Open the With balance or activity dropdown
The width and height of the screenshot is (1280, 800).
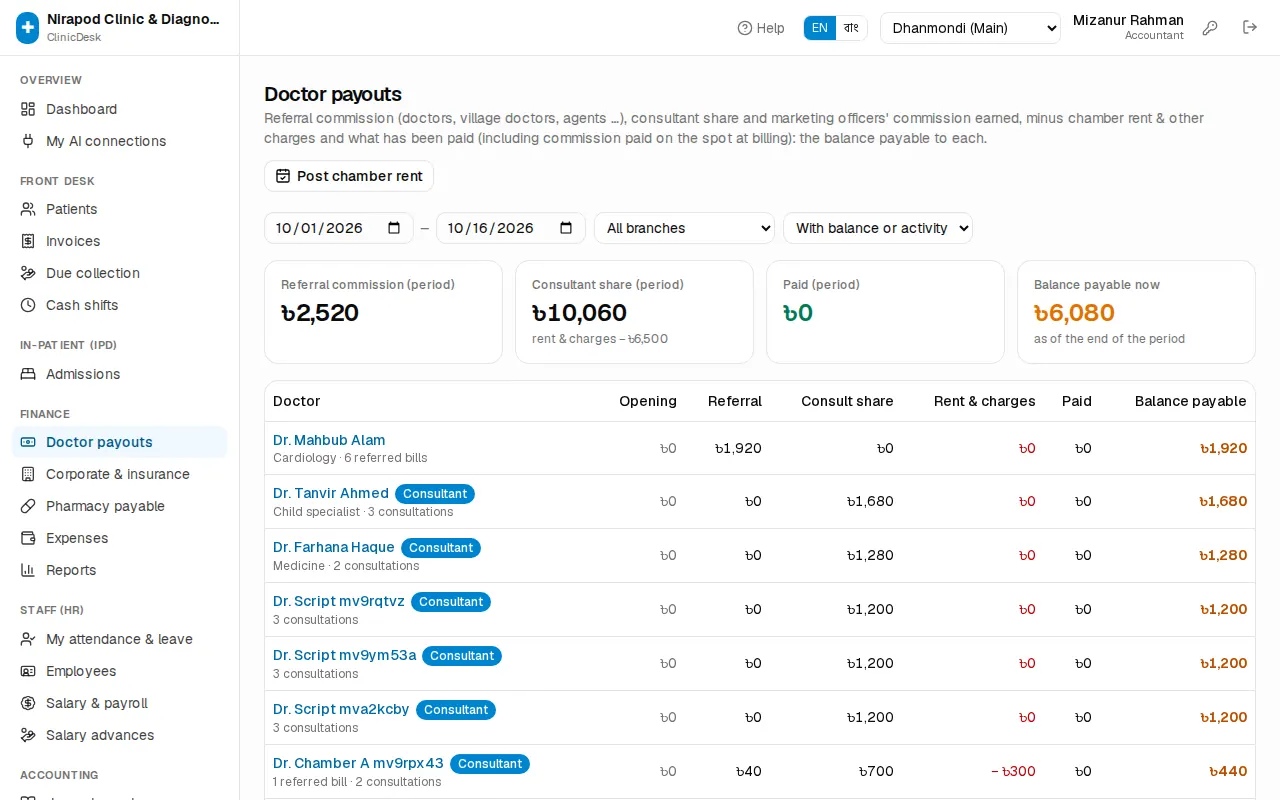878,228
